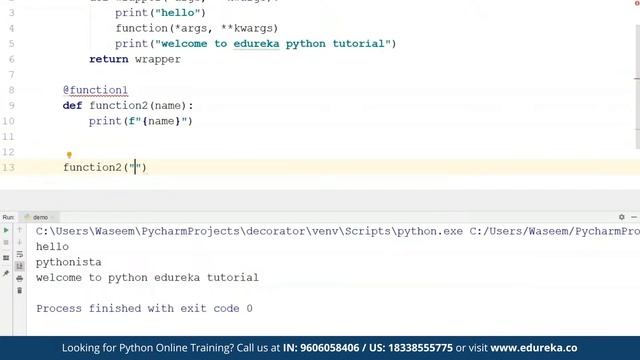Click 'def function2(name):' on line 9
This screenshot has width=640, height=360.
pos(128,105)
